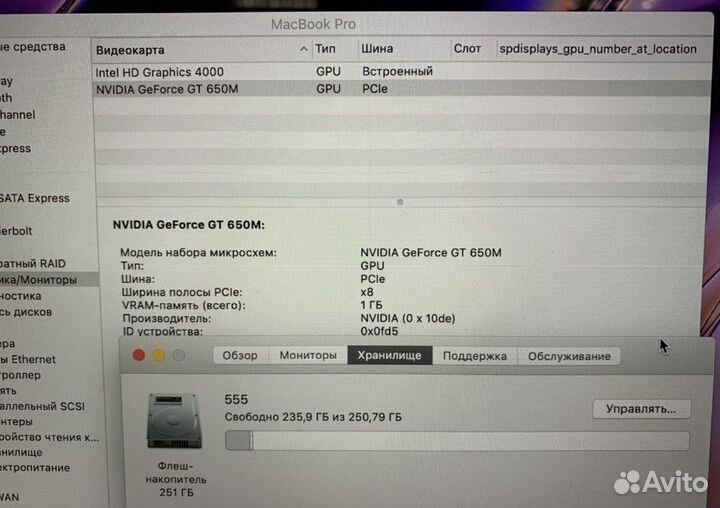Screen dimensions: 720x508
Task: Select the Thunderbolt sidebar item
Action: [17, 231]
